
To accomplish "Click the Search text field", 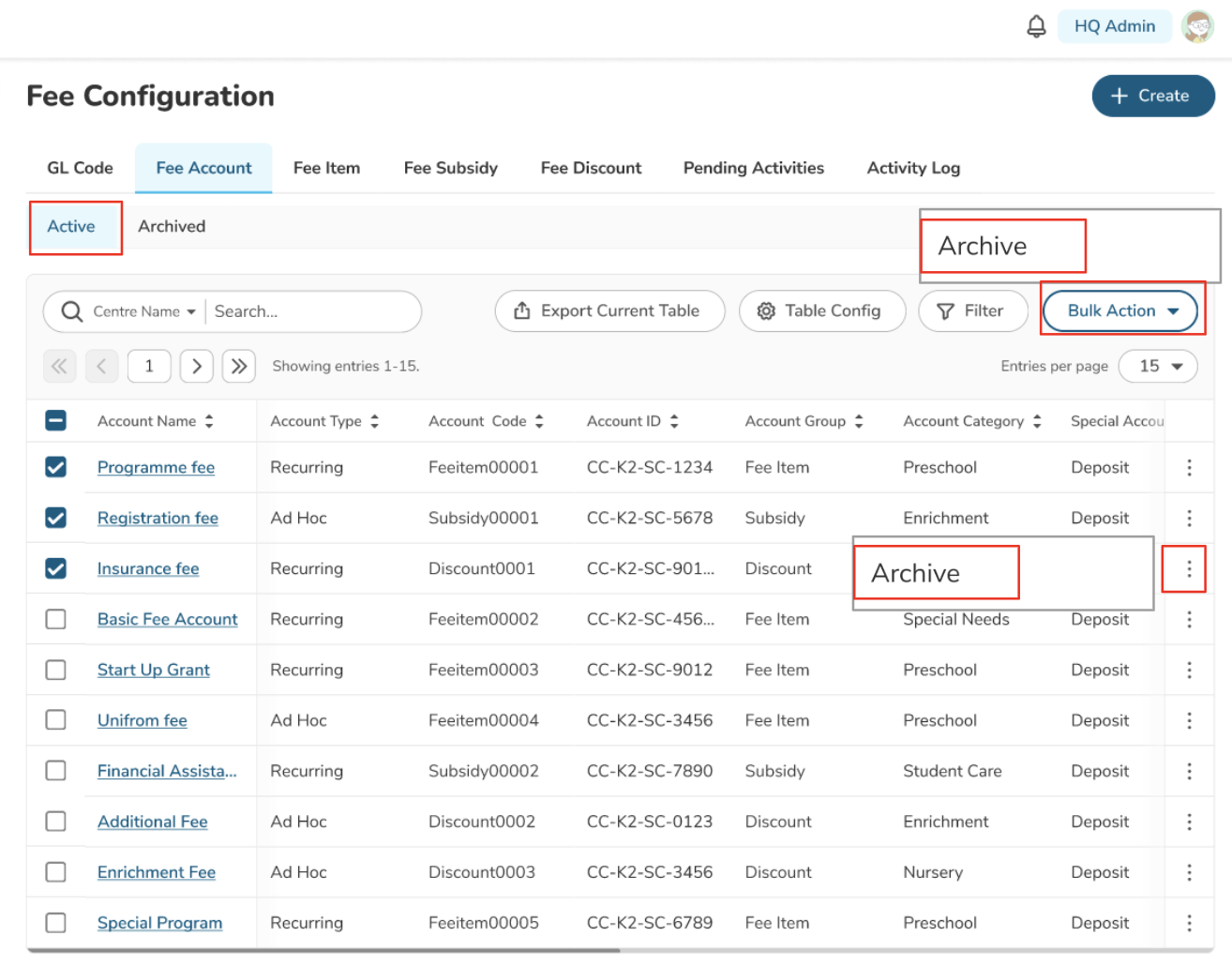I will pos(309,311).
